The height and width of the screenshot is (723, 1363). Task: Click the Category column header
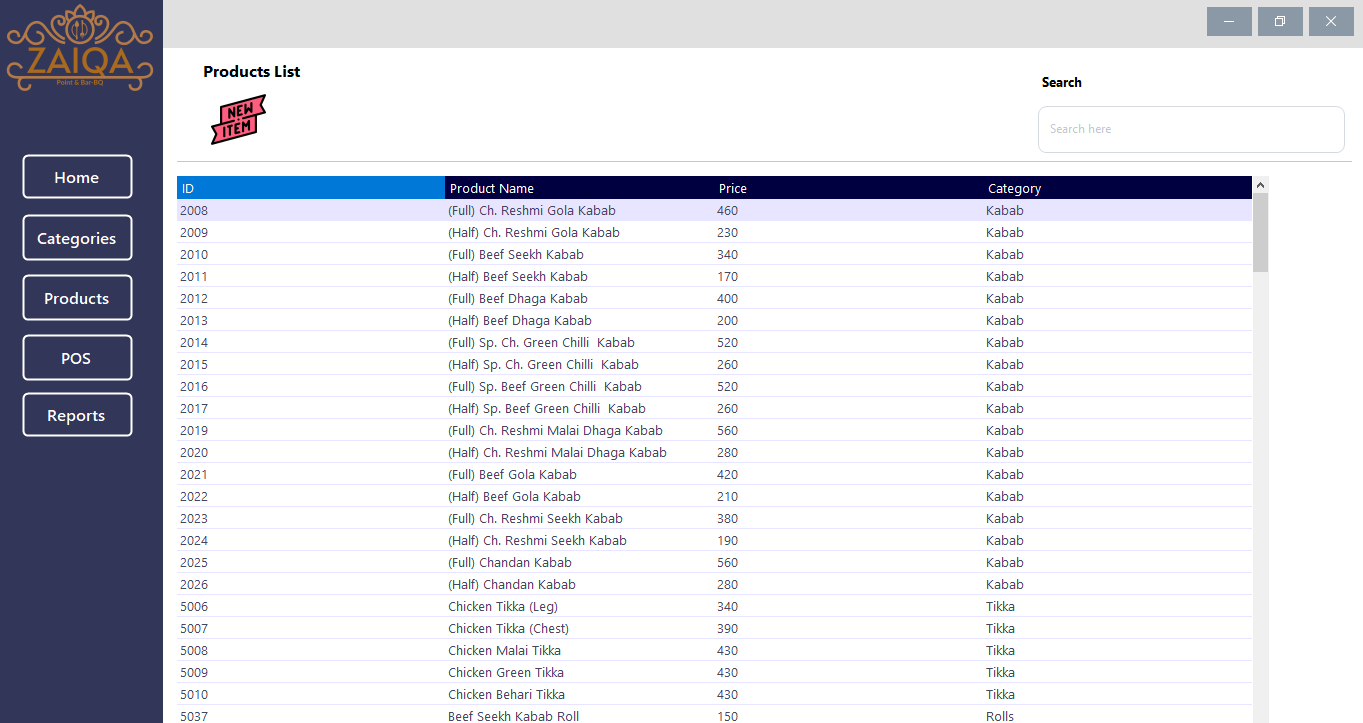click(1117, 188)
